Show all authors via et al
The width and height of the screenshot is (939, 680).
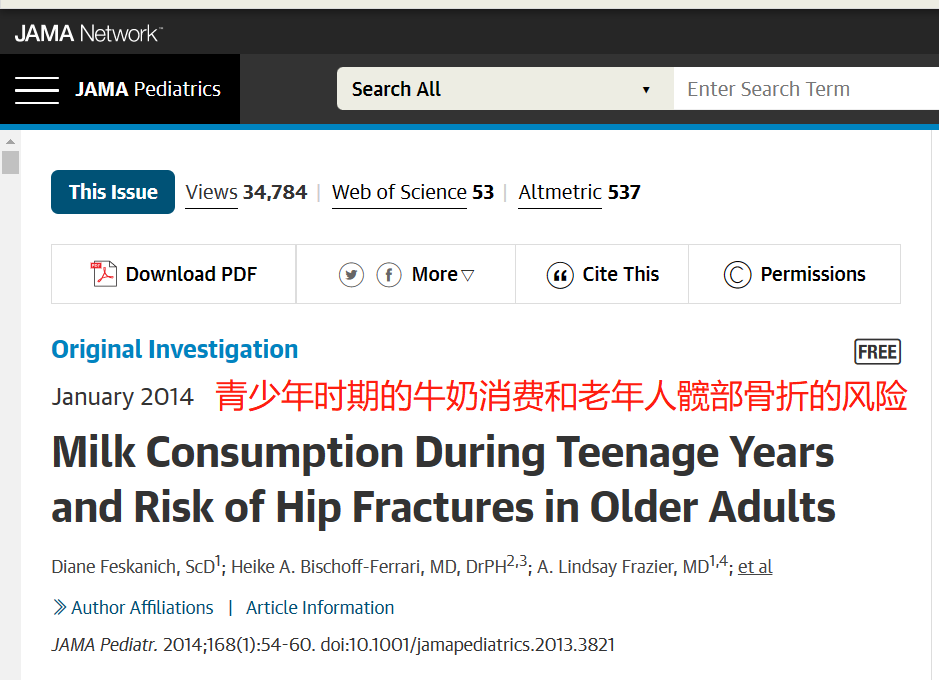[x=755, y=566]
